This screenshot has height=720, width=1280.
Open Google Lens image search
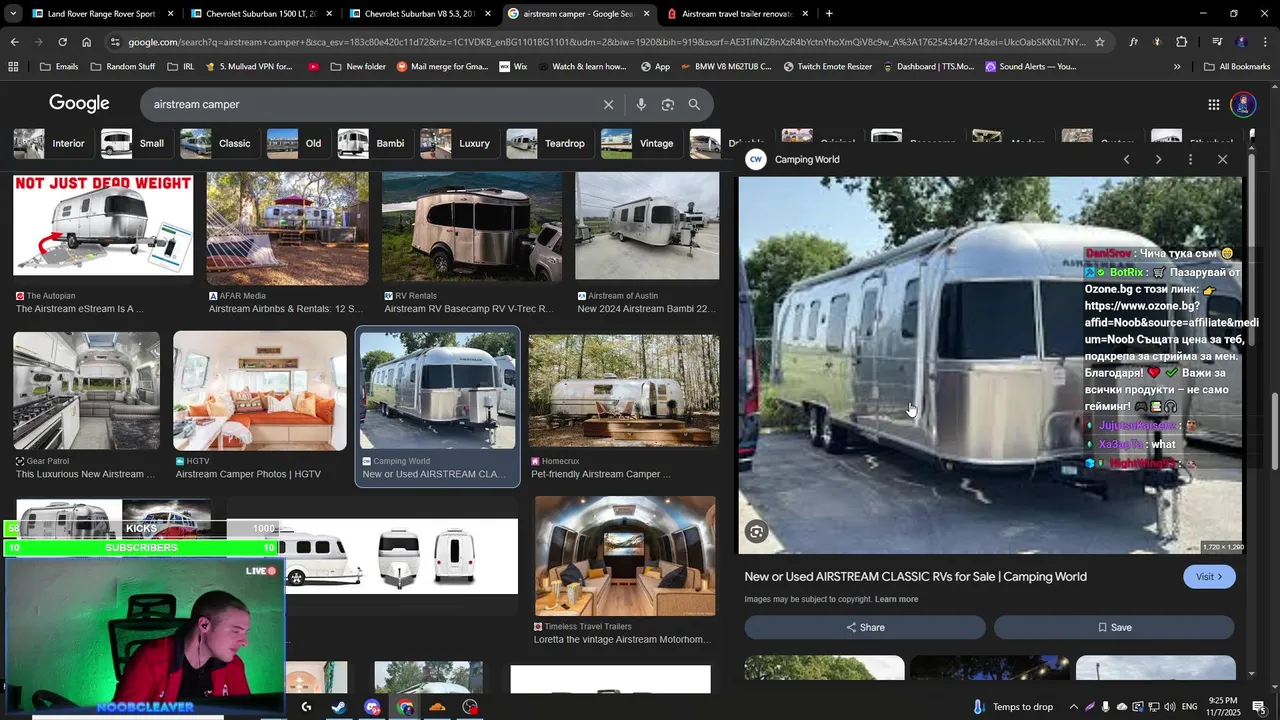click(x=668, y=104)
